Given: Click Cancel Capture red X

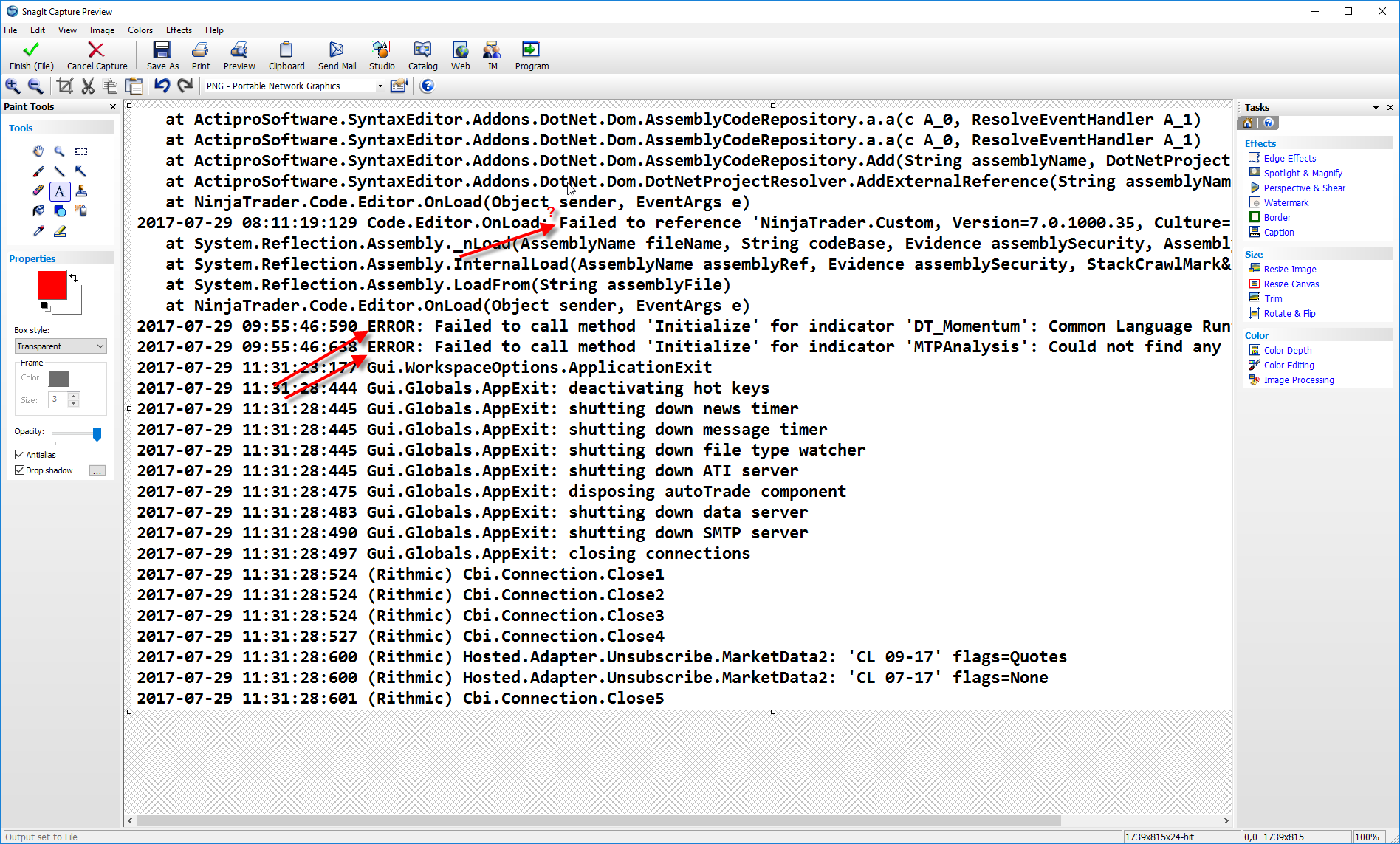Looking at the screenshot, I should click(x=96, y=49).
